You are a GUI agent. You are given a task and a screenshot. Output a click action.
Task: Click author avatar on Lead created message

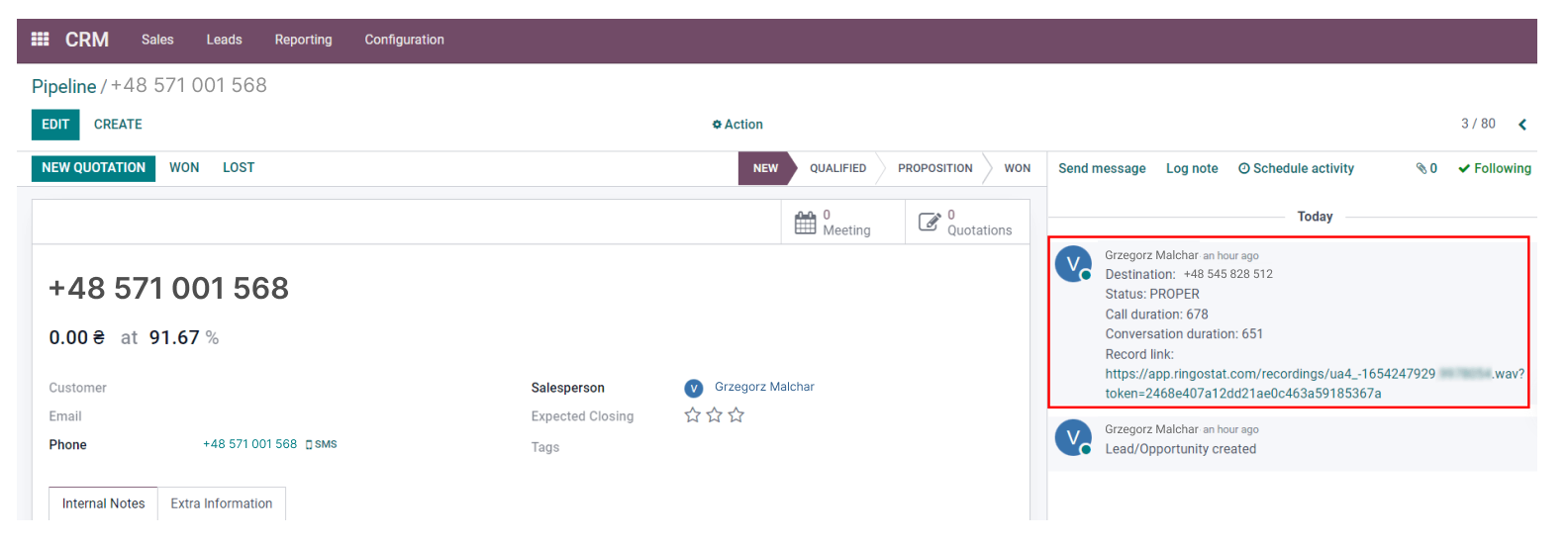pyautogui.click(x=1073, y=437)
